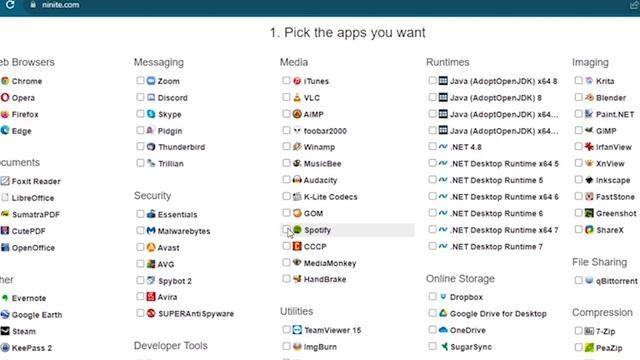Tick the Audacity checkbox

point(286,180)
